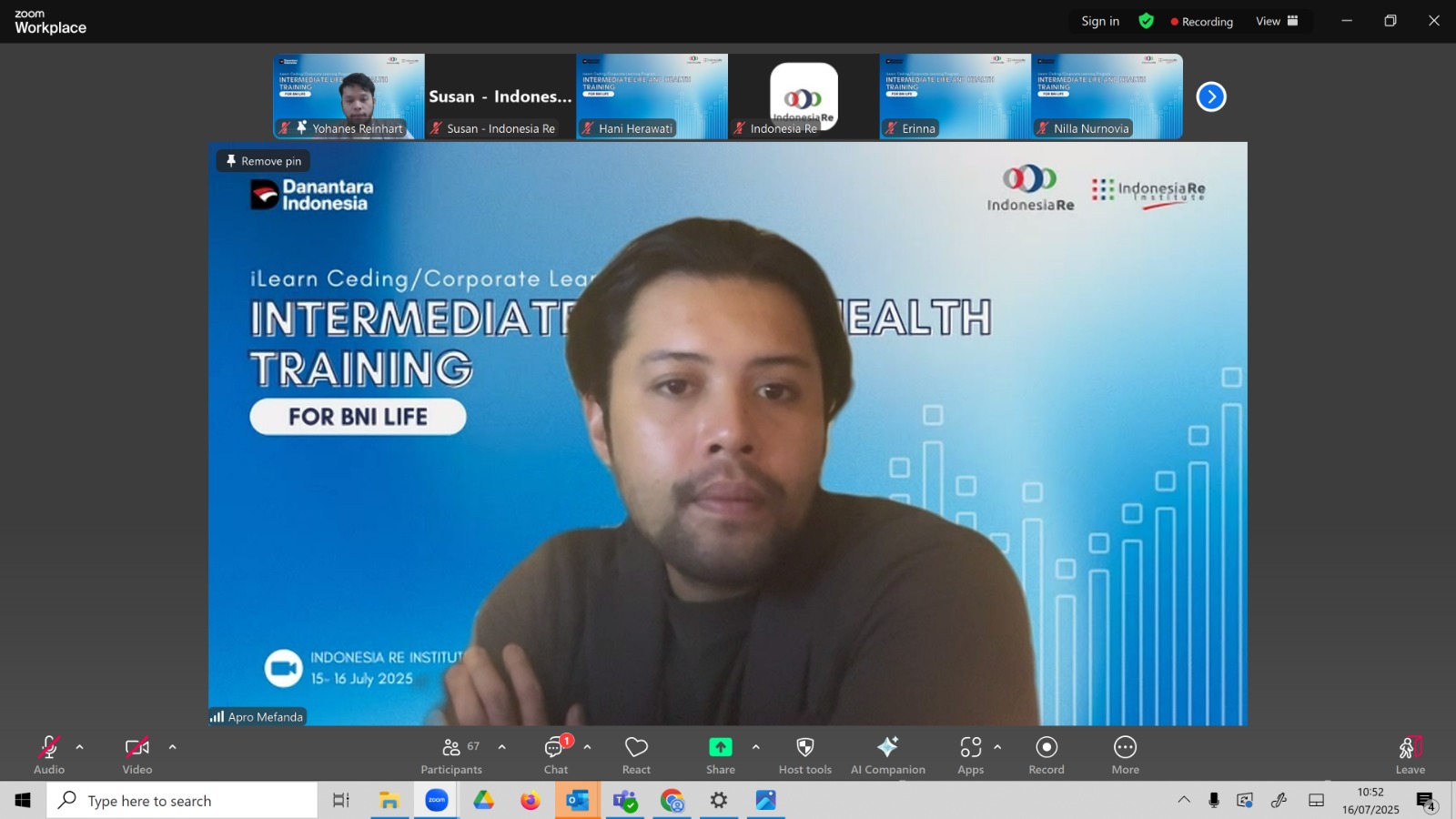
Task: Select Yohanes Reinhart video thumbnail
Action: pos(349,96)
